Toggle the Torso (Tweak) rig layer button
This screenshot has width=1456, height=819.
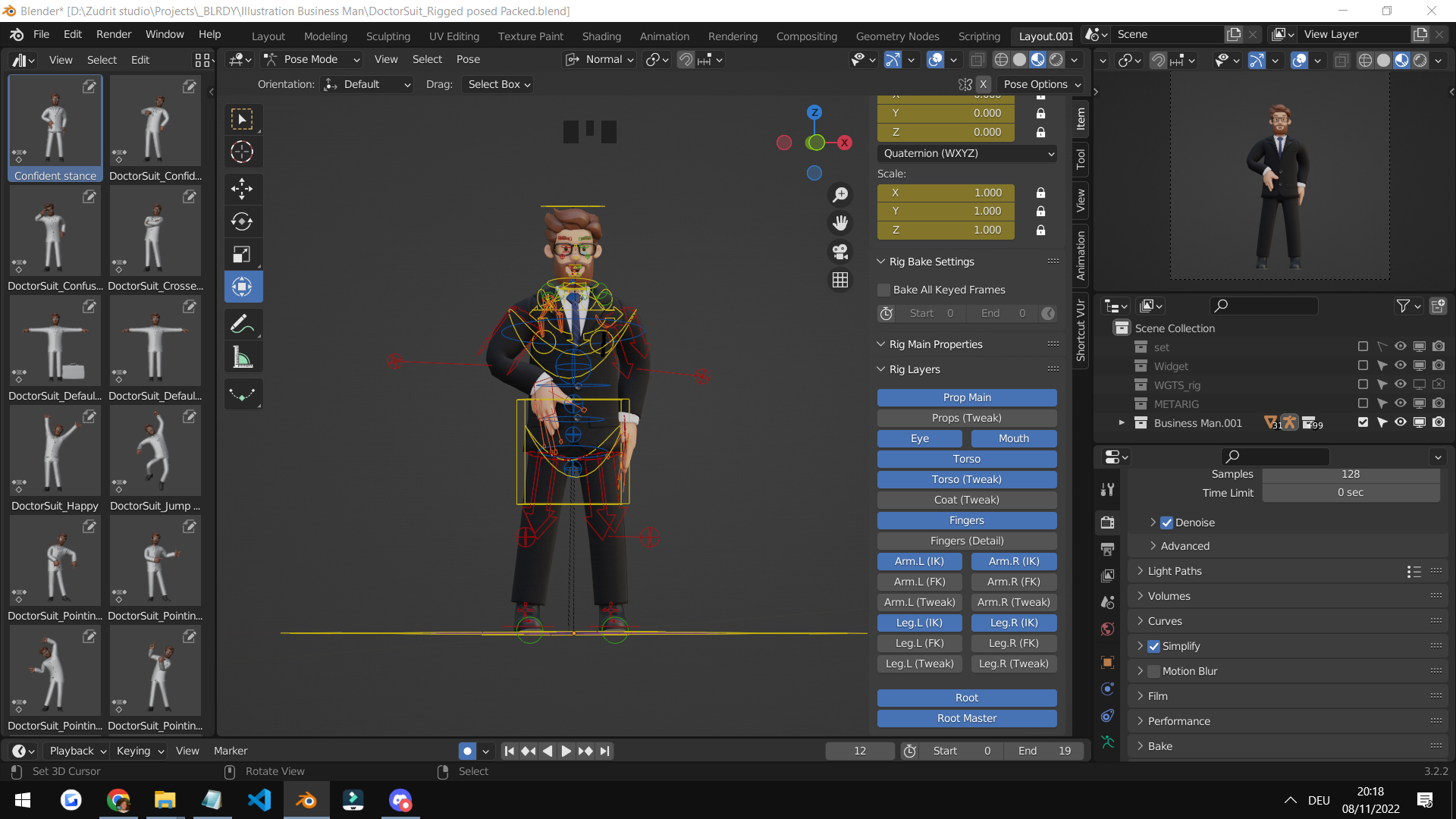[x=966, y=479]
